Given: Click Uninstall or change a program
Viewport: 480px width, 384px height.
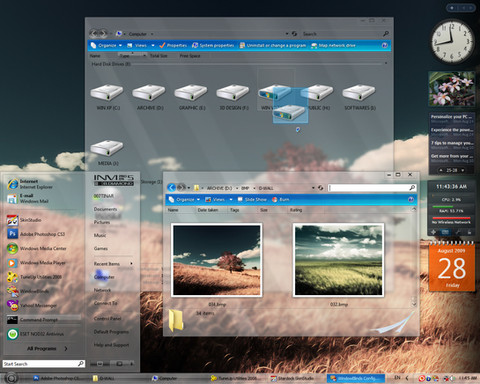Looking at the screenshot, I should [273, 45].
